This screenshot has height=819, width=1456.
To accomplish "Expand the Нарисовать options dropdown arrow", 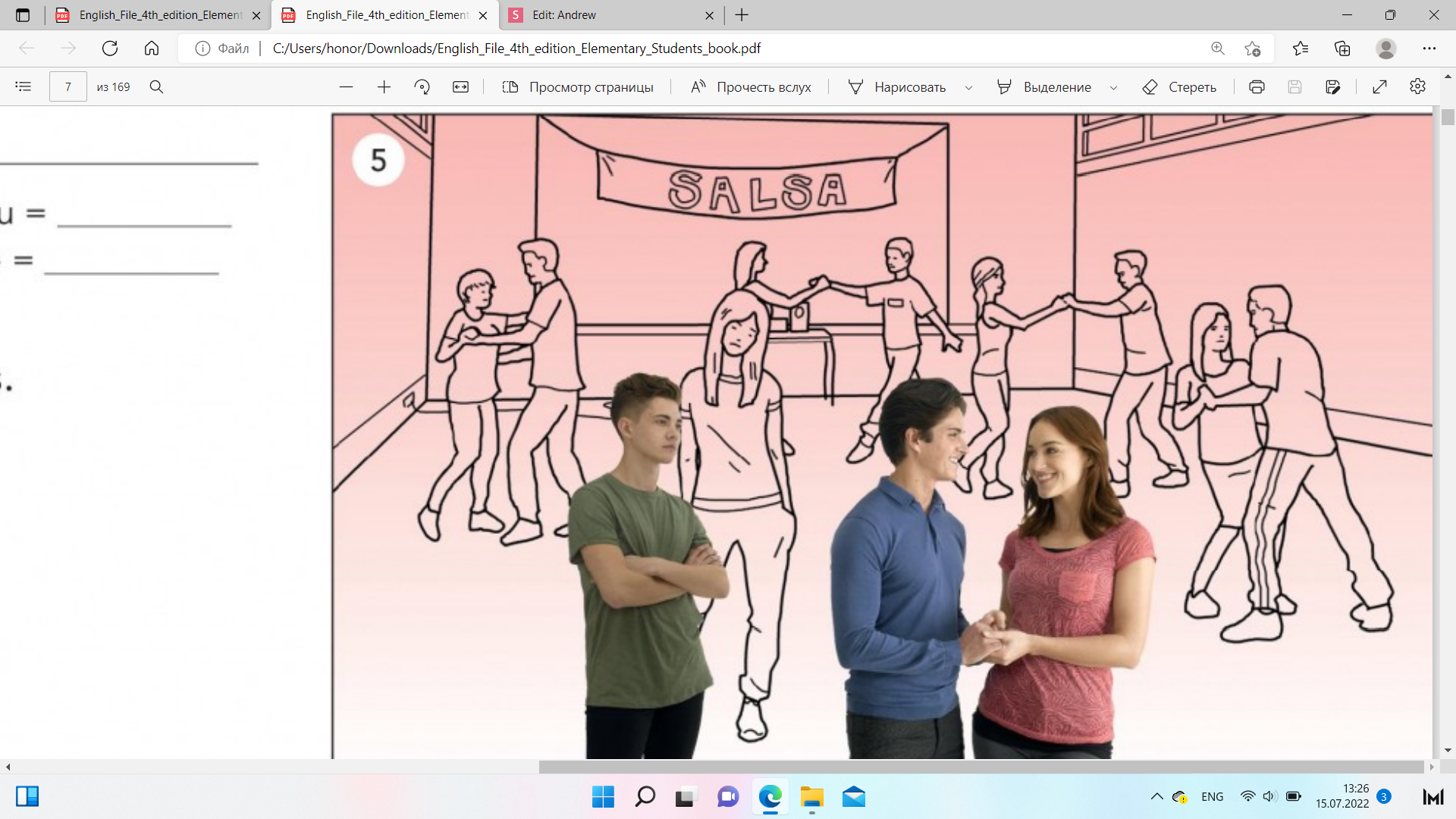I will click(x=968, y=87).
